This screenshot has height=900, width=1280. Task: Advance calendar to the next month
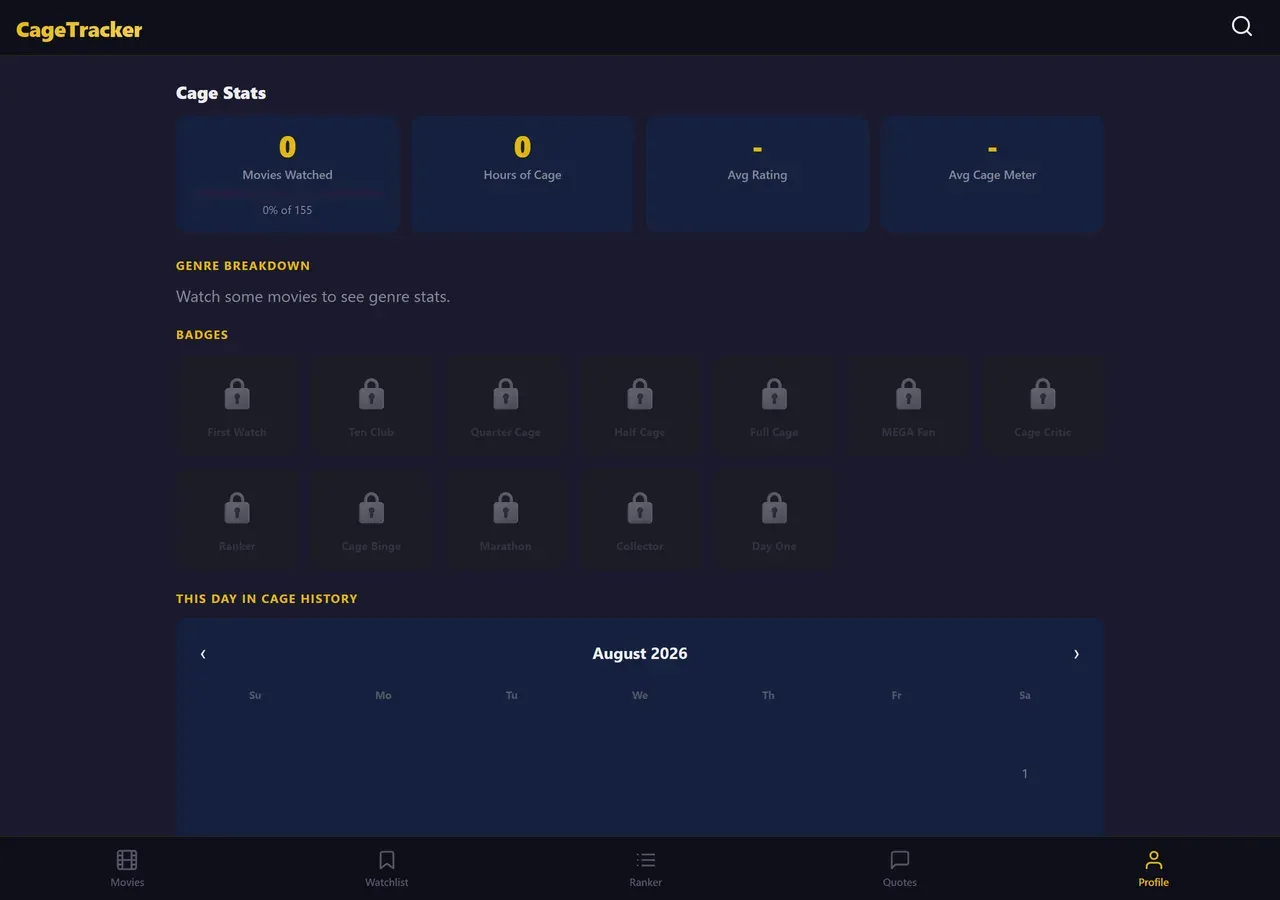click(1076, 654)
